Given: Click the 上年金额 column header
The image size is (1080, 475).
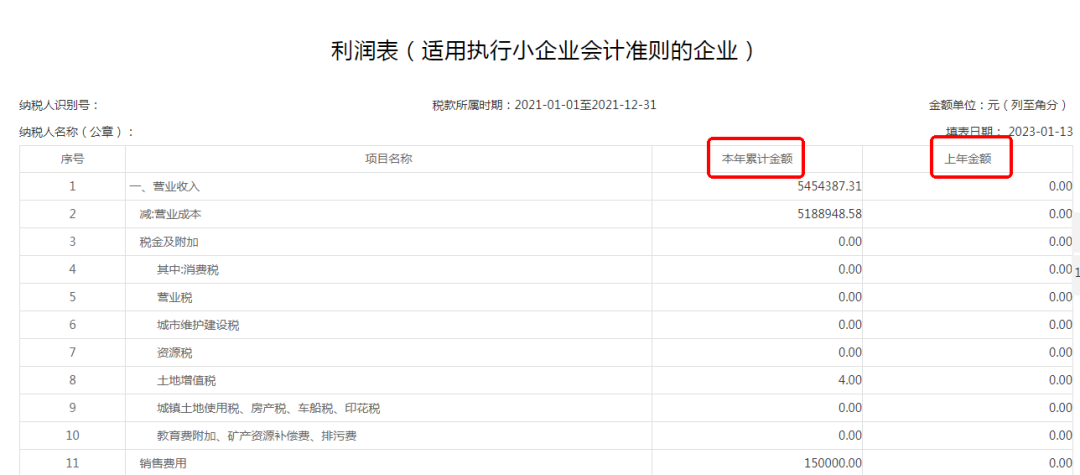Looking at the screenshot, I should coord(968,158).
